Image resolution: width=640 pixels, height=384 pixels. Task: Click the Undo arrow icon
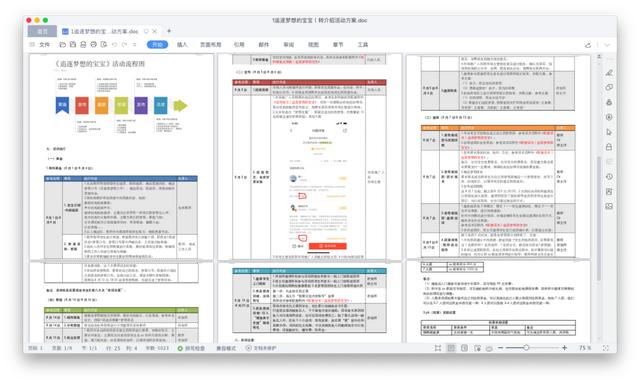click(114, 44)
